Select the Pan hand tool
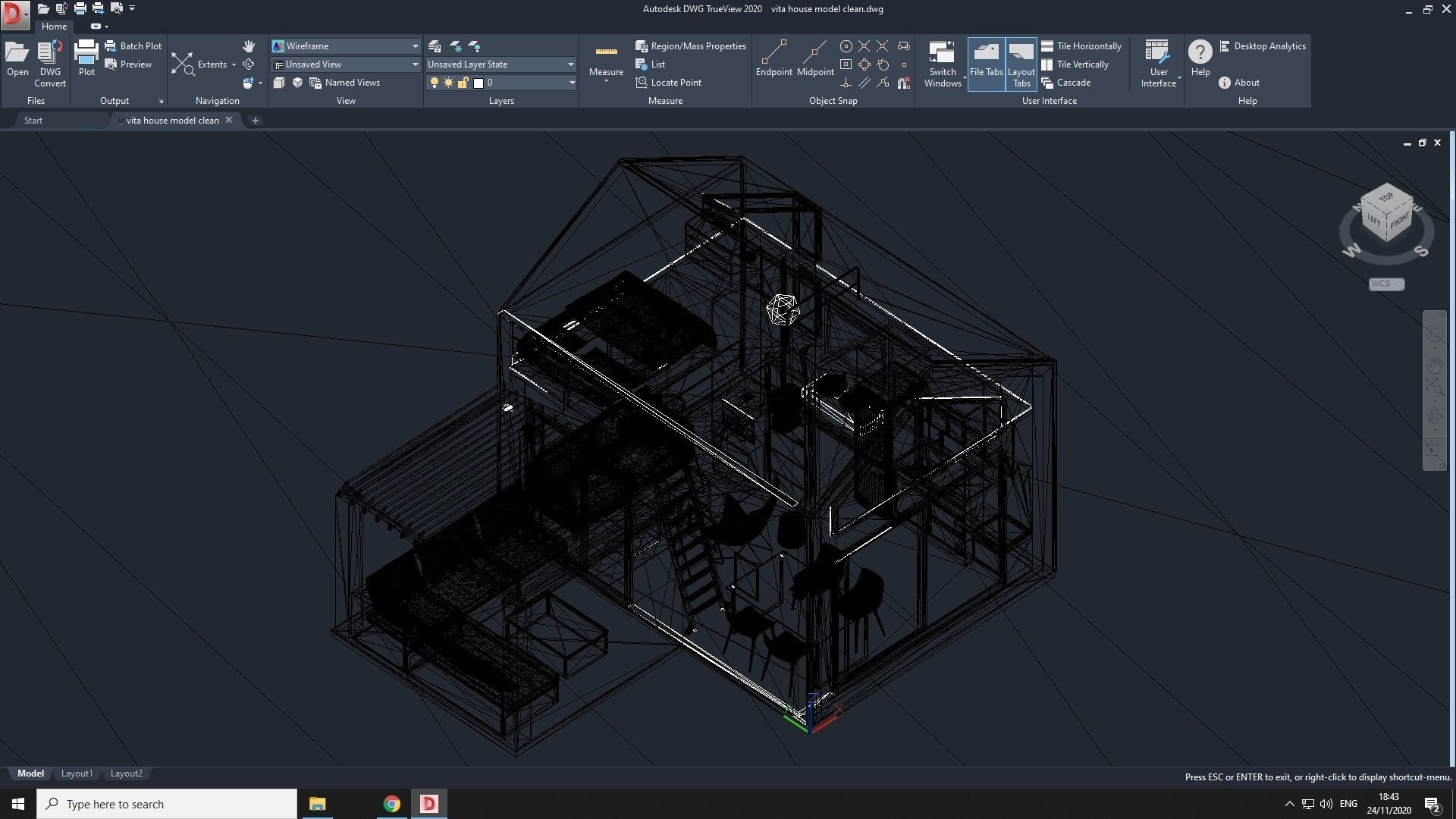The height and width of the screenshot is (819, 1456). pos(249,46)
